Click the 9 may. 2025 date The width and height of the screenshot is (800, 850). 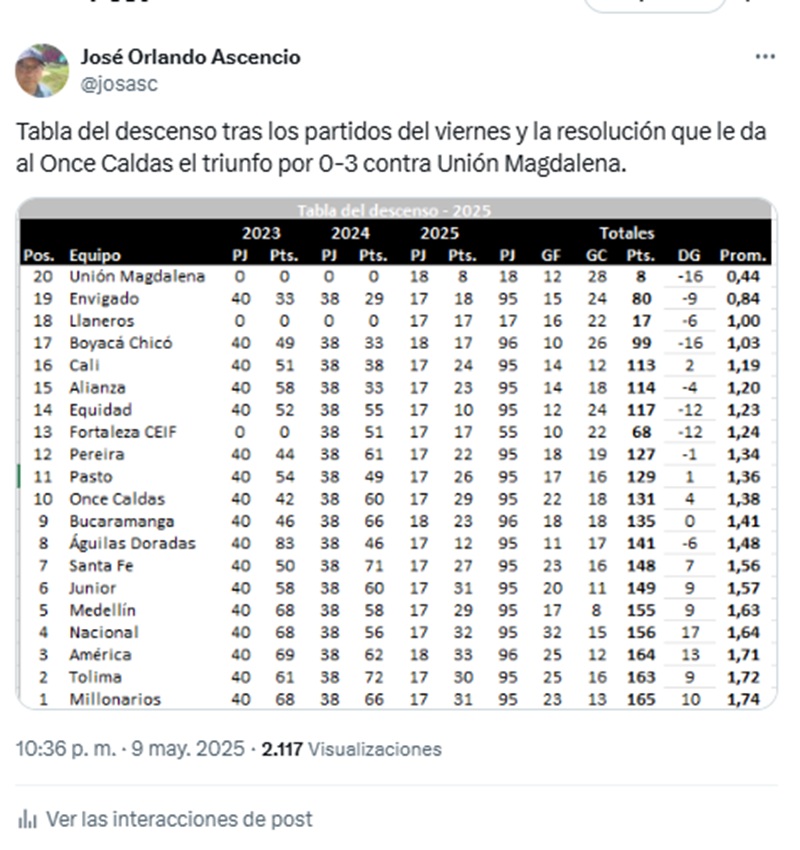(x=188, y=749)
